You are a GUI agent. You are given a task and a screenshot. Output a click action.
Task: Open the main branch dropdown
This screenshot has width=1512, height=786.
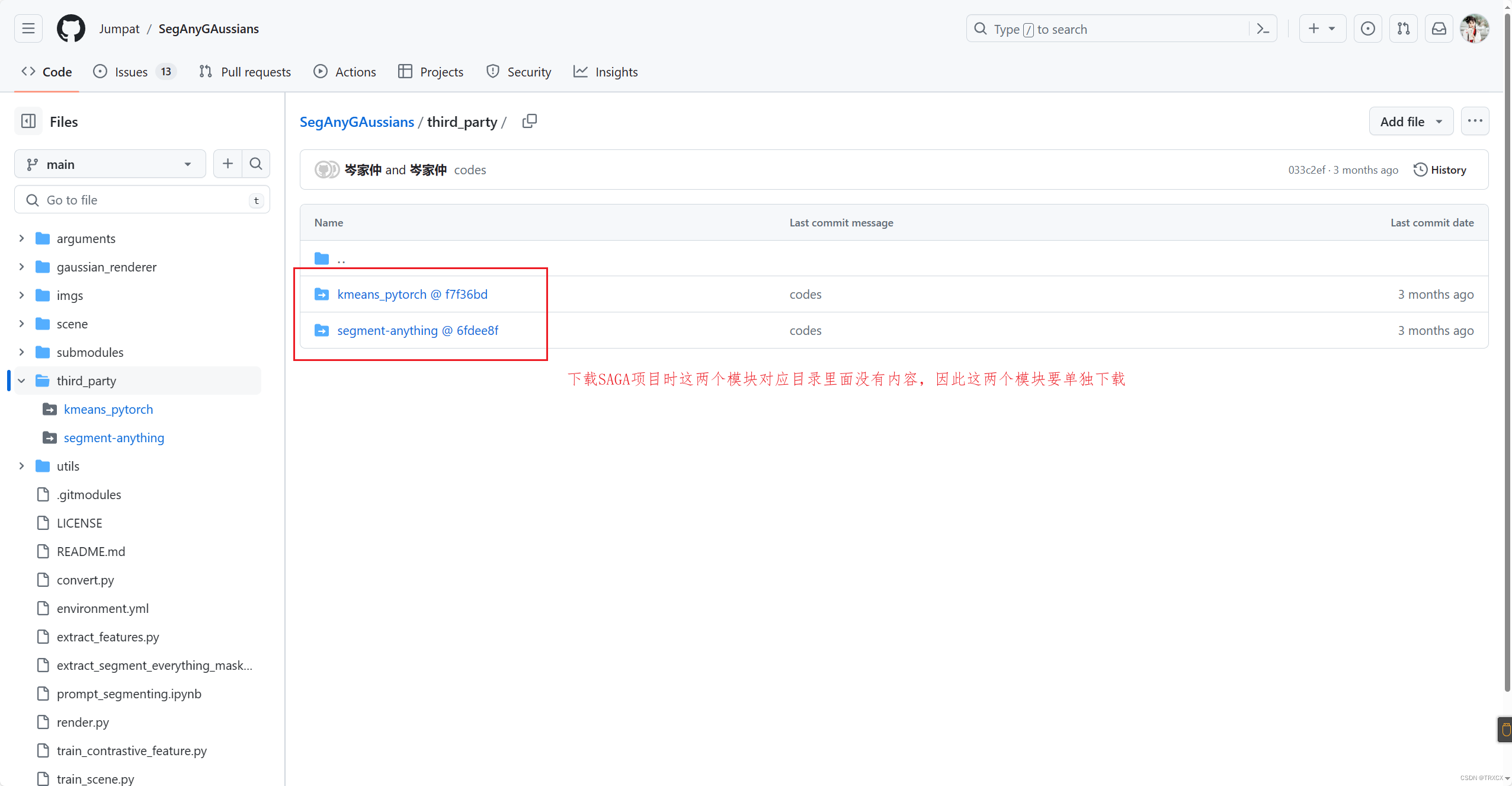[110, 164]
